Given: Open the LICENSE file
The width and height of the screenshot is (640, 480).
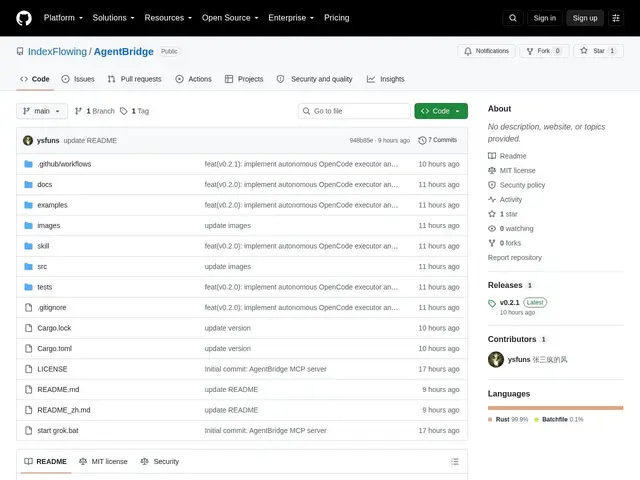Looking at the screenshot, I should pos(52,369).
